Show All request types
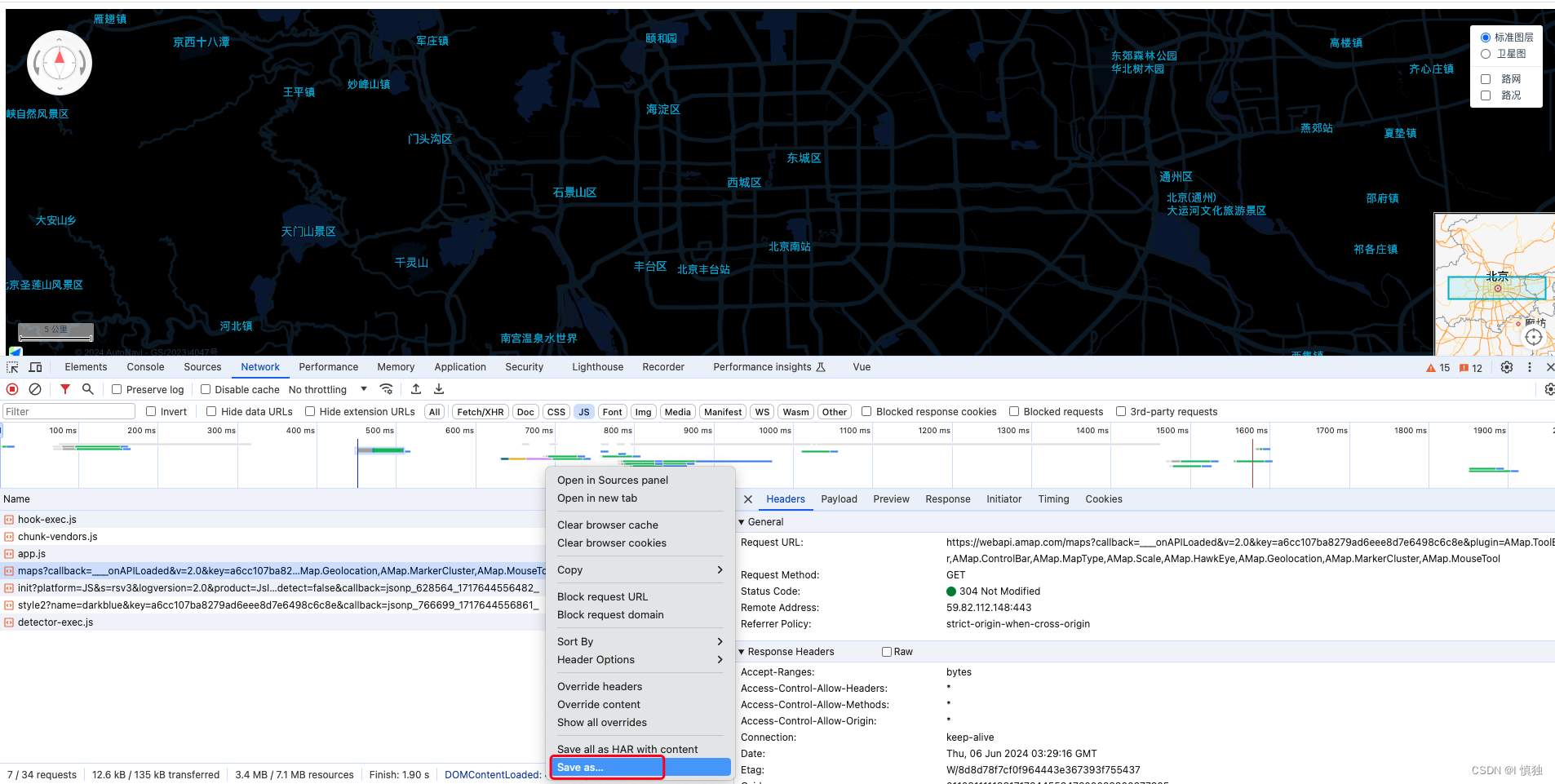 point(435,412)
